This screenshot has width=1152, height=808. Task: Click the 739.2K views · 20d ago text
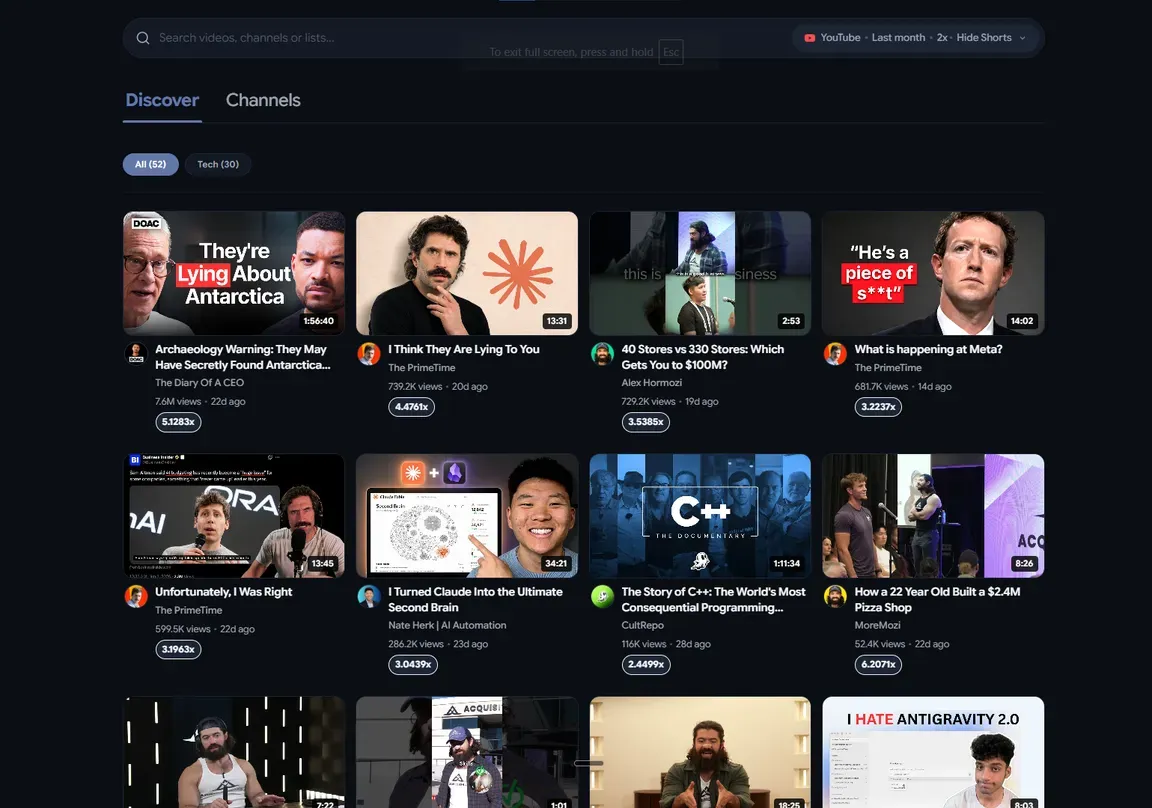click(437, 386)
